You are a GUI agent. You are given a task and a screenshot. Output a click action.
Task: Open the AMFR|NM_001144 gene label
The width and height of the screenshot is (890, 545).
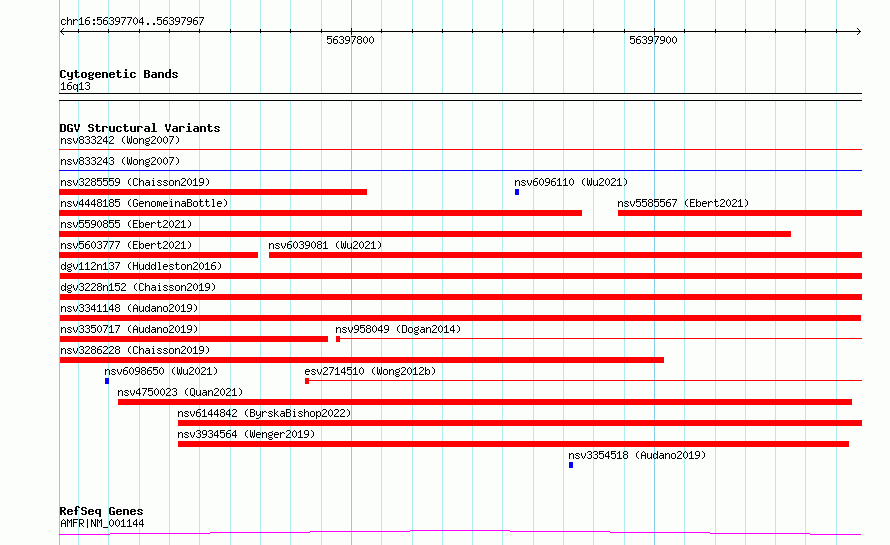tap(102, 523)
